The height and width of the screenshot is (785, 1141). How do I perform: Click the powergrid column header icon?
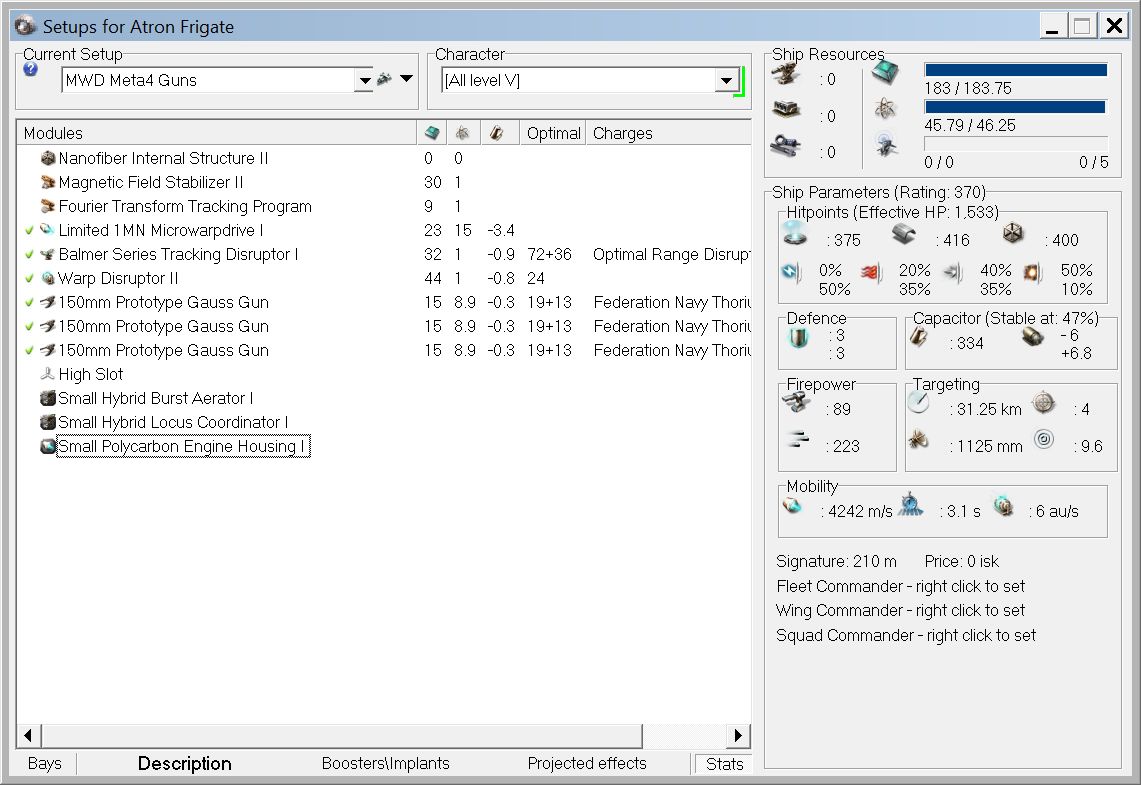462,133
